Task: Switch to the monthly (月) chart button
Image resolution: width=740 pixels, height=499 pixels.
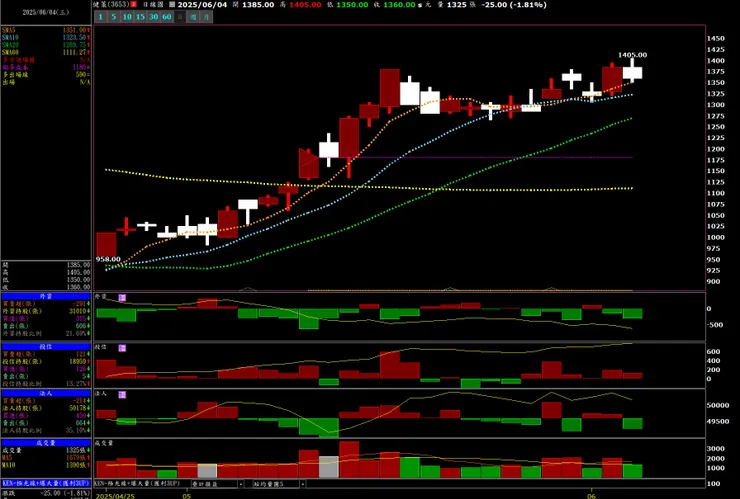Action: click(206, 17)
